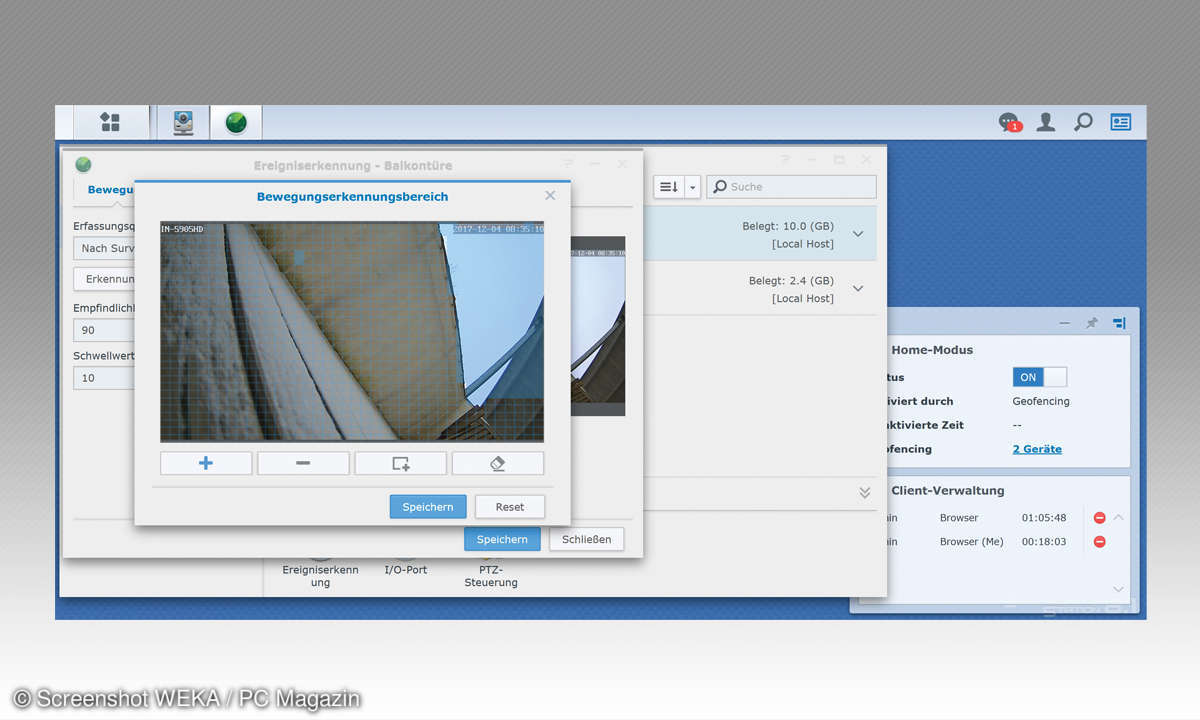Click the motion detection grid camera preview
The image size is (1200, 720).
(352, 332)
